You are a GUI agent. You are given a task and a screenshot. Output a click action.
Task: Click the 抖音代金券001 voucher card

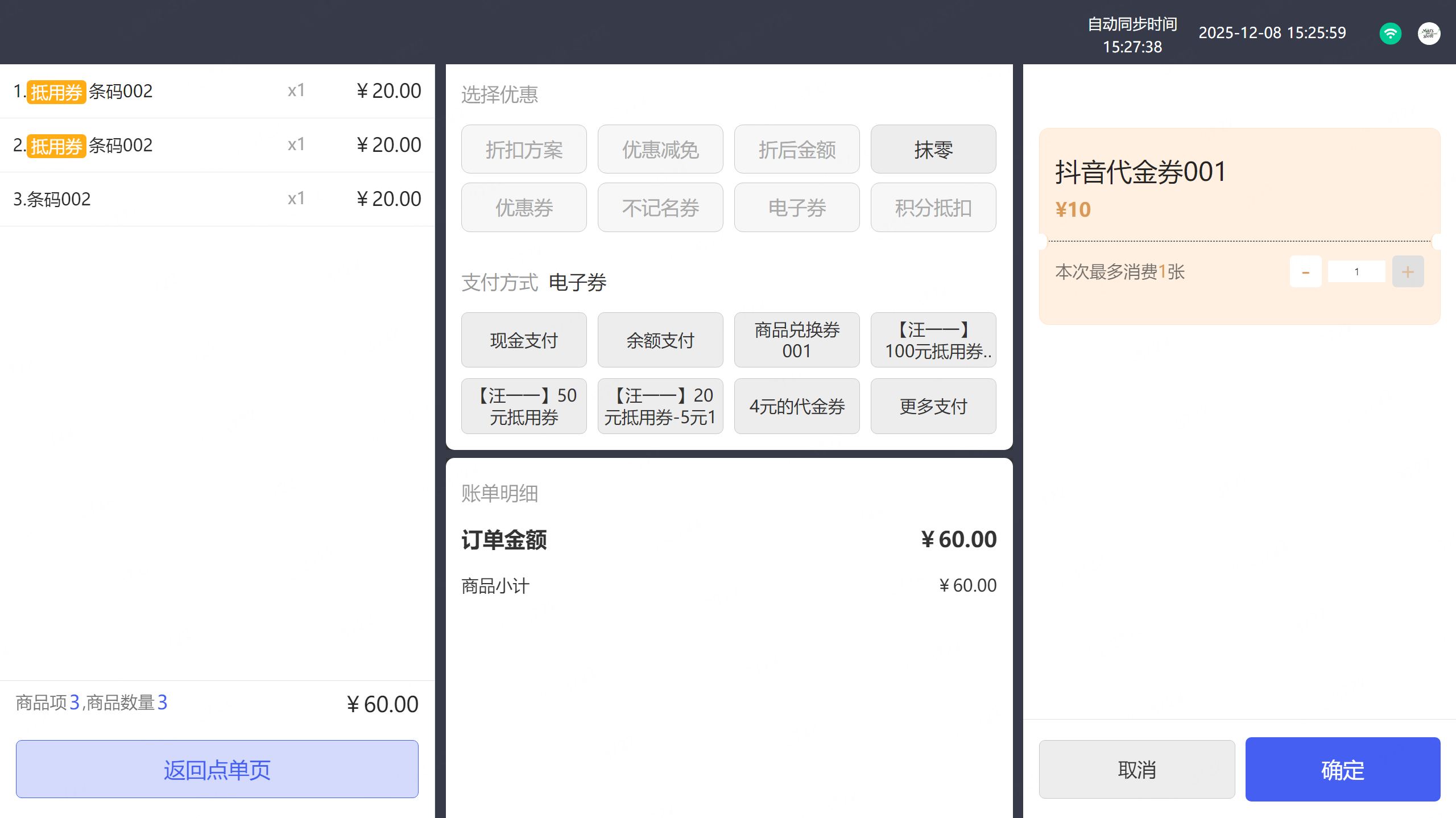coord(1239,188)
